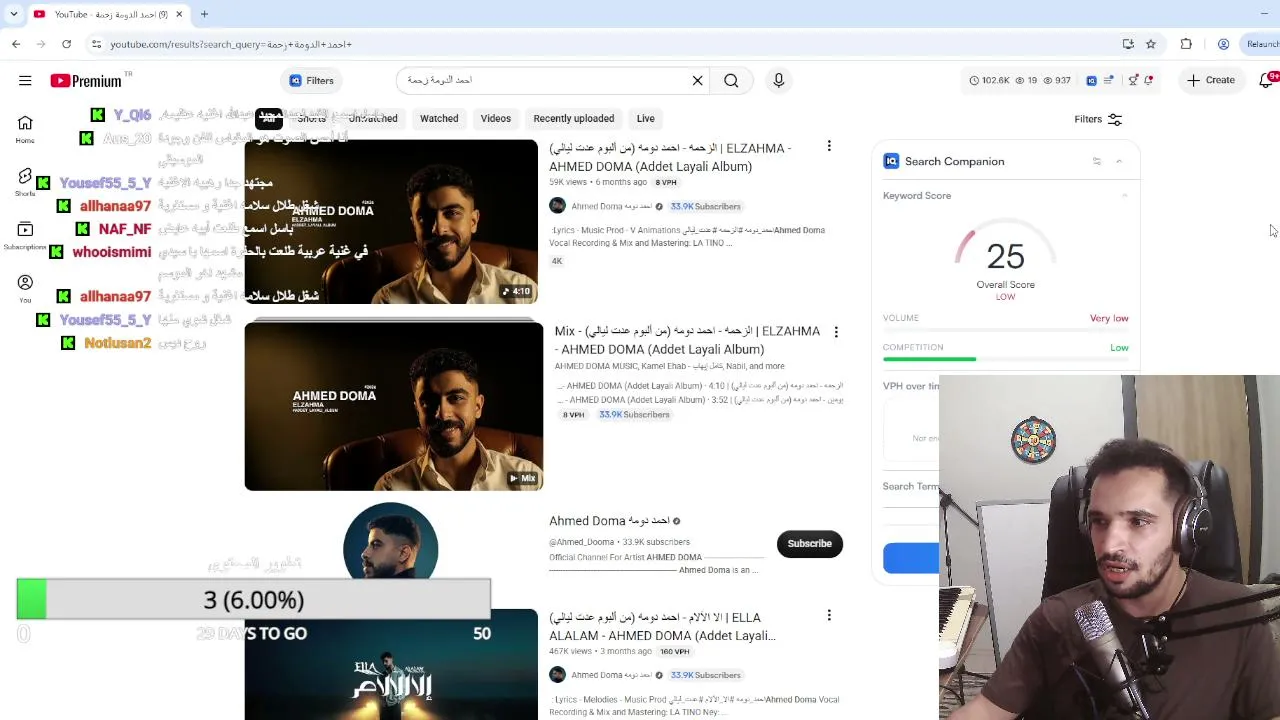Viewport: 1280px width, 720px height.
Task: Collapse the Search Companion panel
Action: click(1119, 161)
